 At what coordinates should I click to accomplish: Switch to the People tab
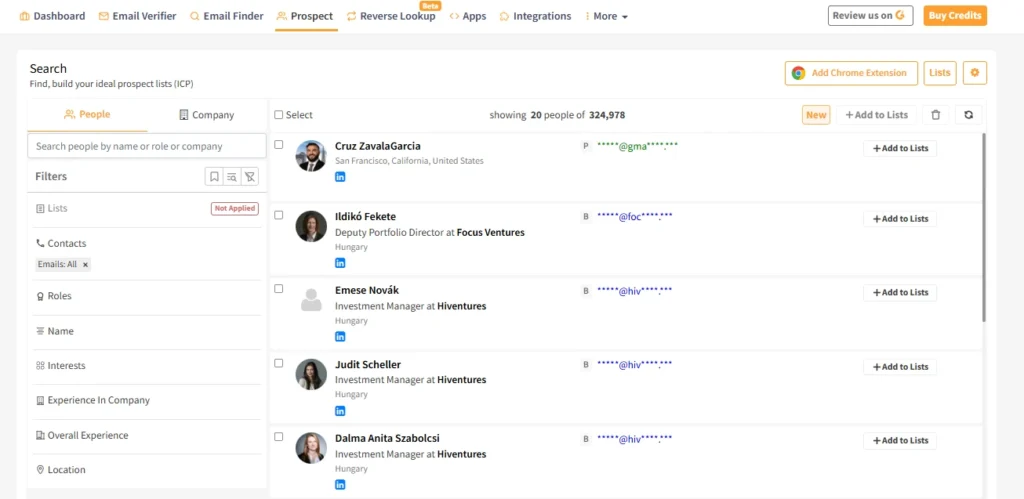coord(88,115)
